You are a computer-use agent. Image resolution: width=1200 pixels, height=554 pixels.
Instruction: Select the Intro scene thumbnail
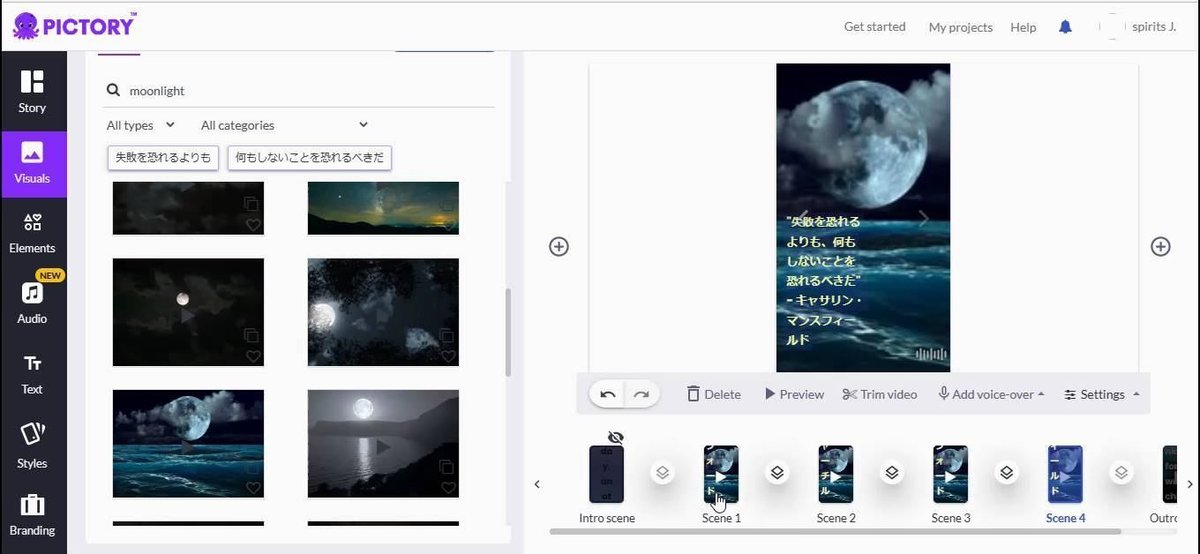pyautogui.click(x=606, y=474)
